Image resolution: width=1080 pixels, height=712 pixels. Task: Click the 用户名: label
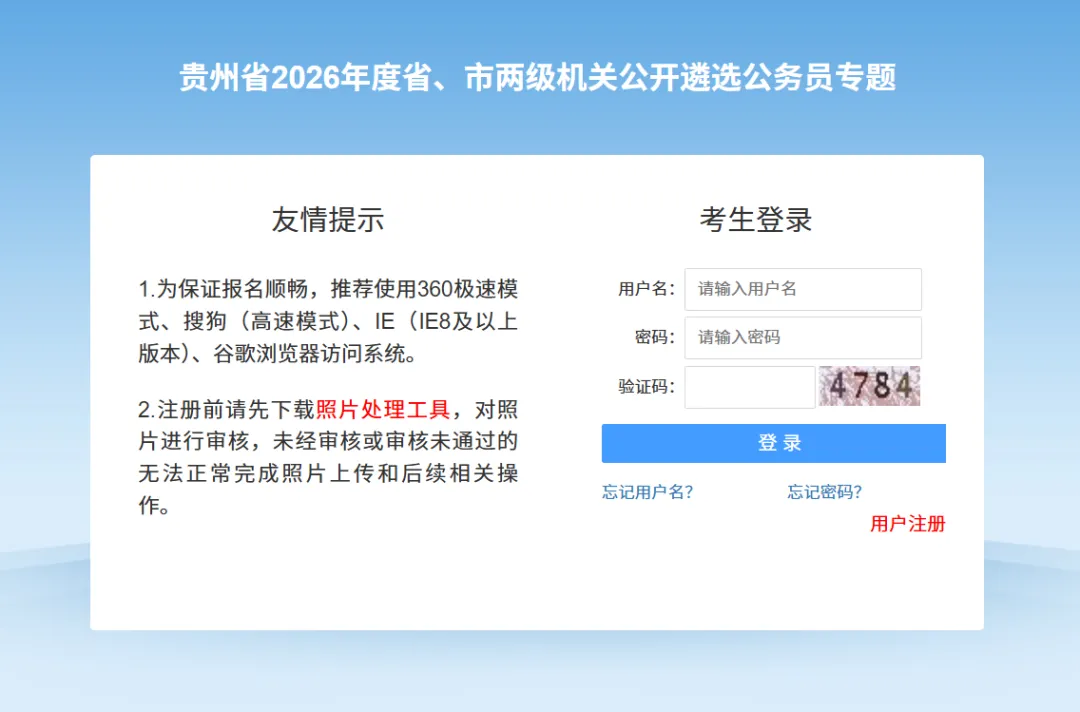(x=646, y=289)
